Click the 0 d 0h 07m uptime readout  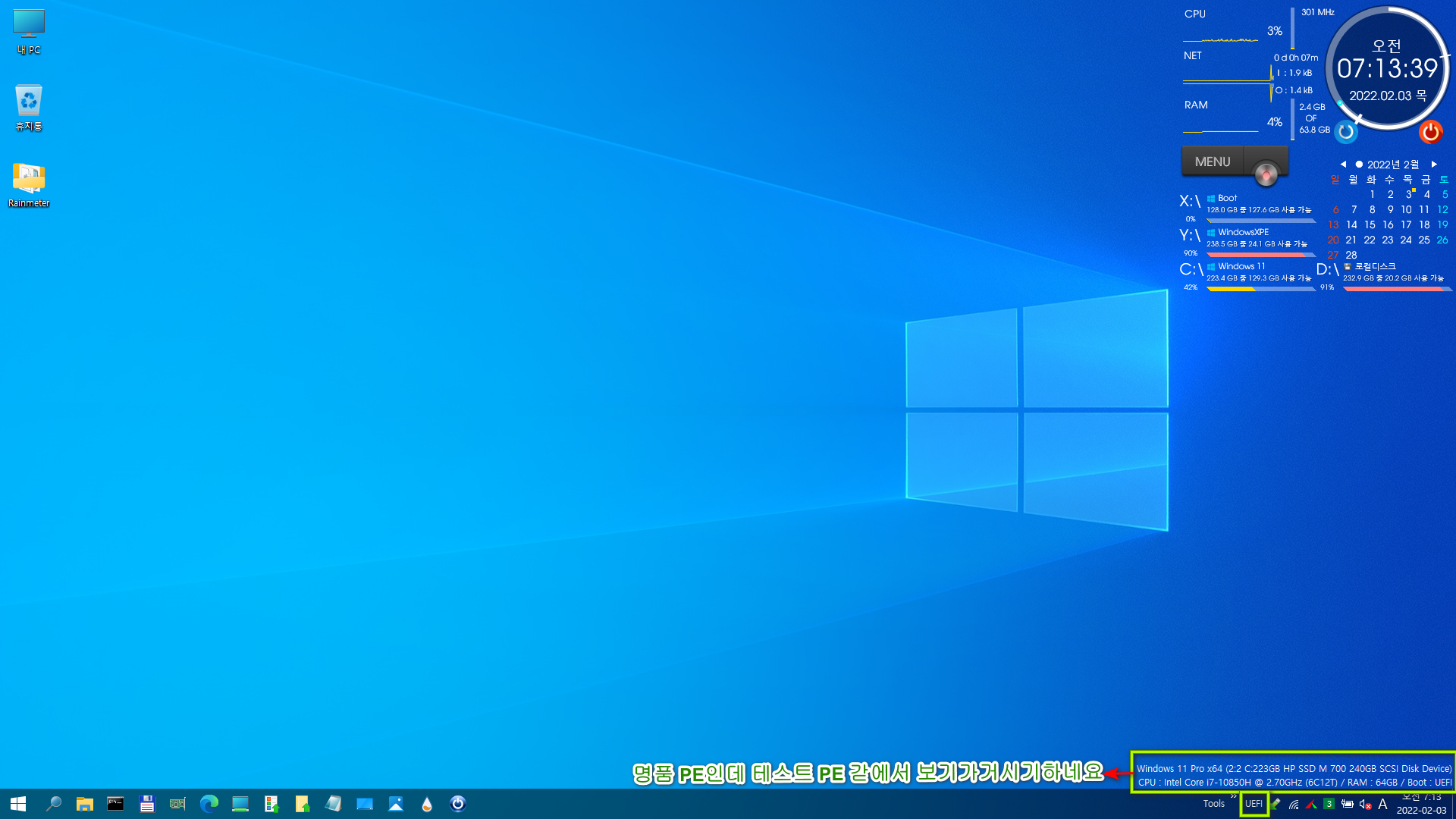click(x=1296, y=58)
